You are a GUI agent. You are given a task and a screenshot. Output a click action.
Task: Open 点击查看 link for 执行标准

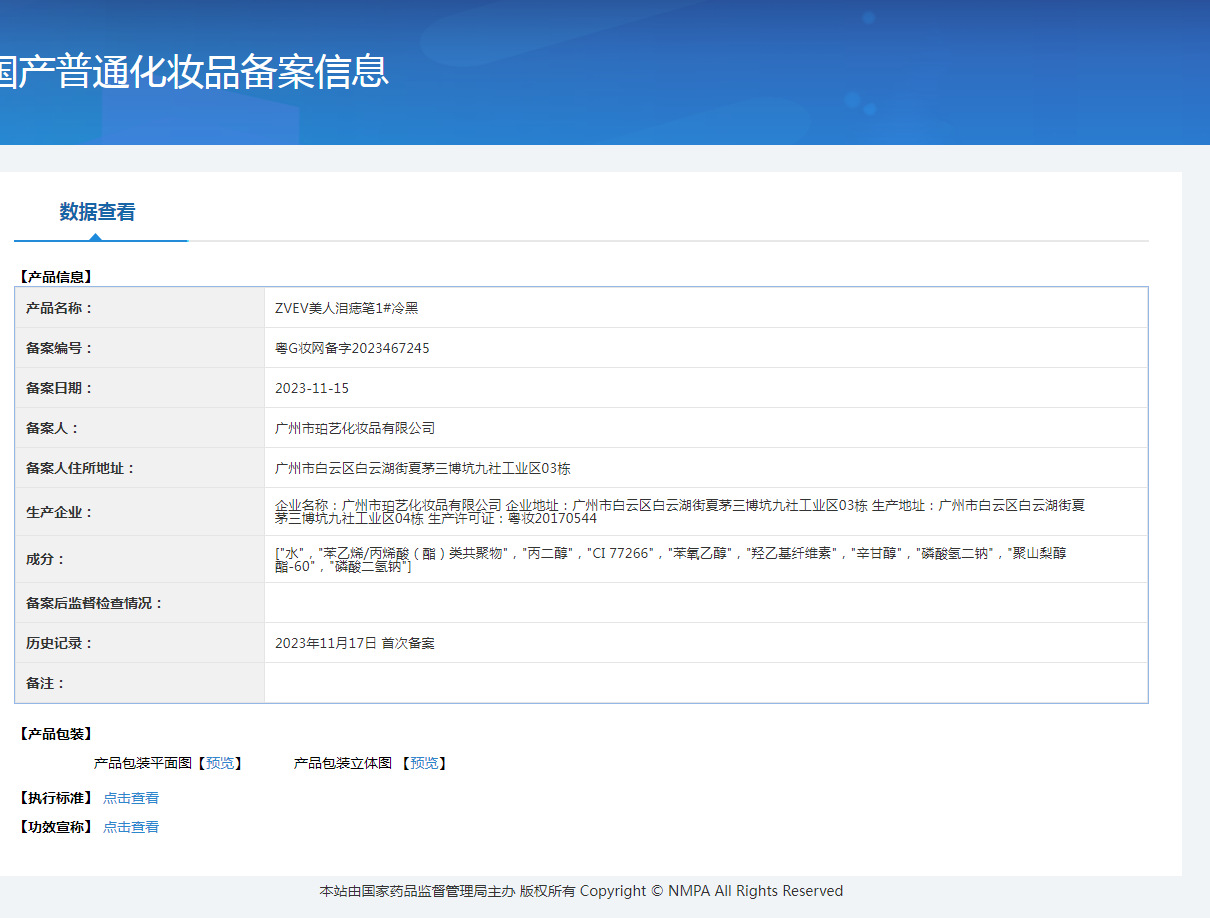coord(131,798)
